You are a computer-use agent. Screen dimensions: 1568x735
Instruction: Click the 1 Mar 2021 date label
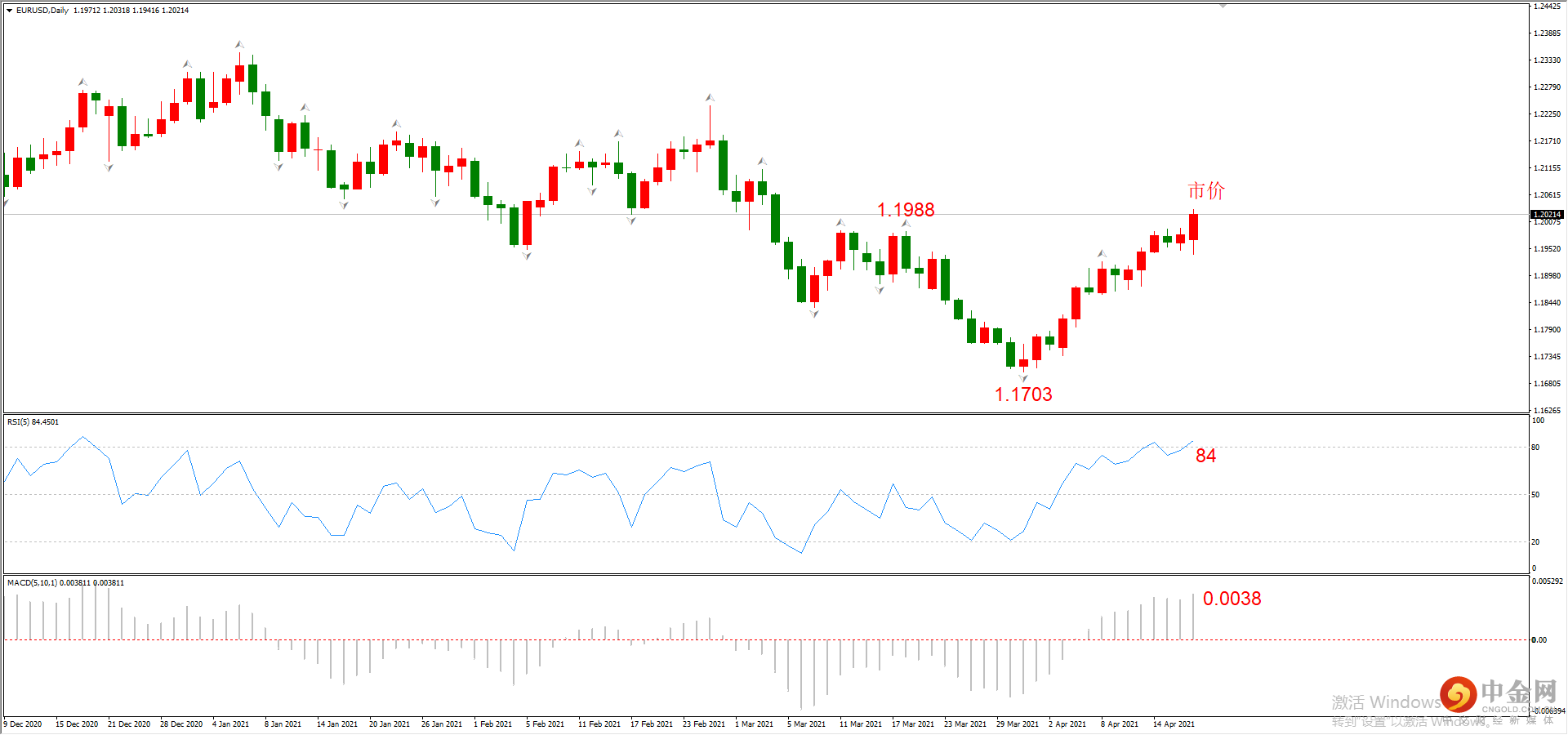point(754,724)
